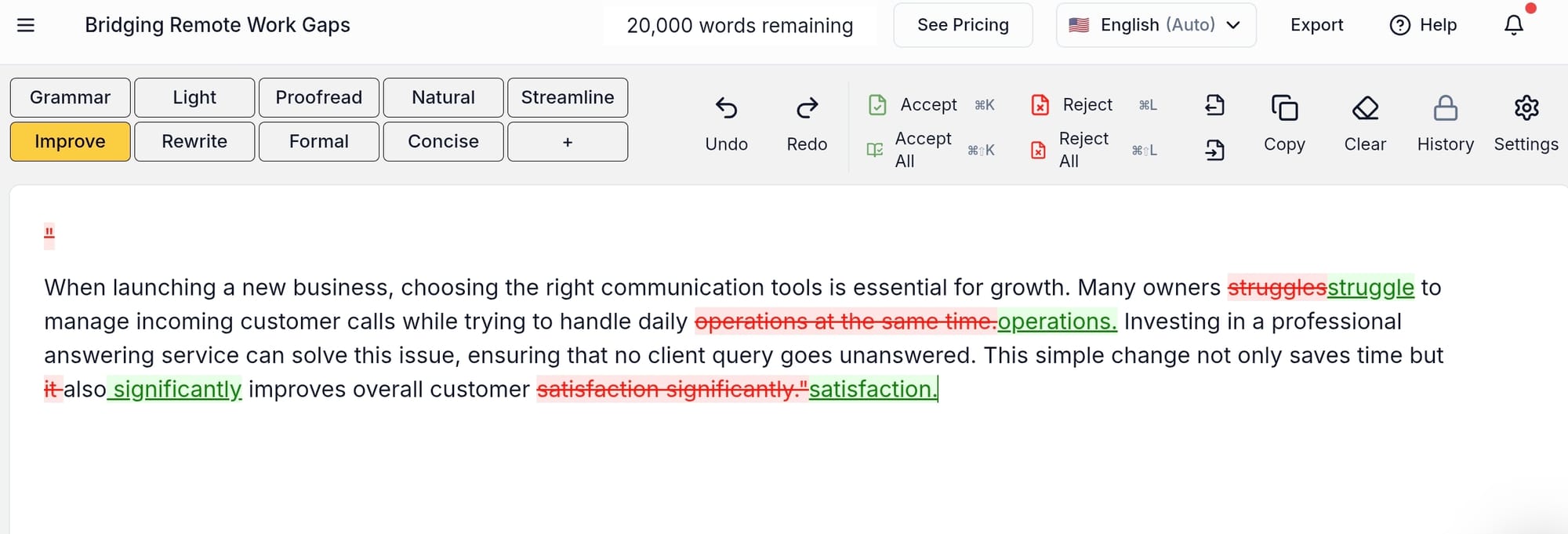The height and width of the screenshot is (534, 1568).
Task: Go to previous change arrow icon
Action: point(1214,104)
